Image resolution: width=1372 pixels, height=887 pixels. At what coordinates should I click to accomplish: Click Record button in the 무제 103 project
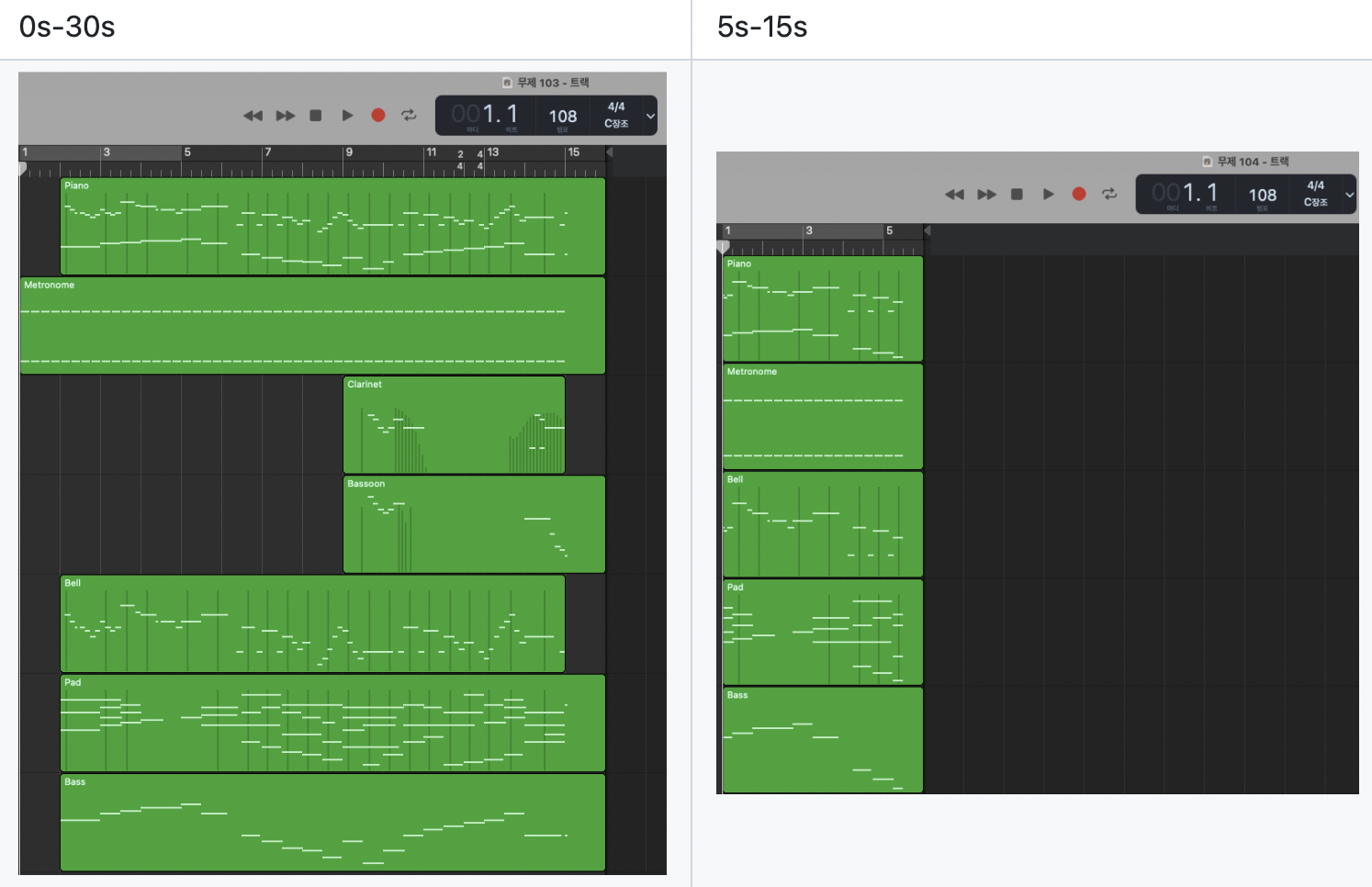tap(377, 116)
